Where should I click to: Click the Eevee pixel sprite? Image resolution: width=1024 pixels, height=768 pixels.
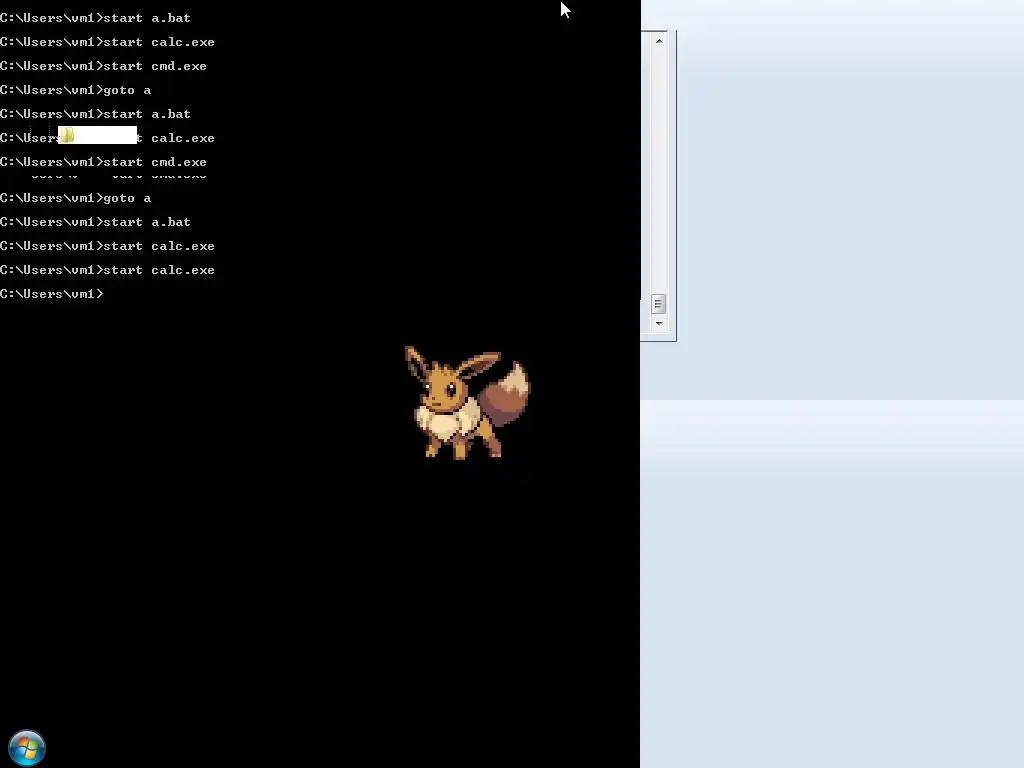pos(468,403)
